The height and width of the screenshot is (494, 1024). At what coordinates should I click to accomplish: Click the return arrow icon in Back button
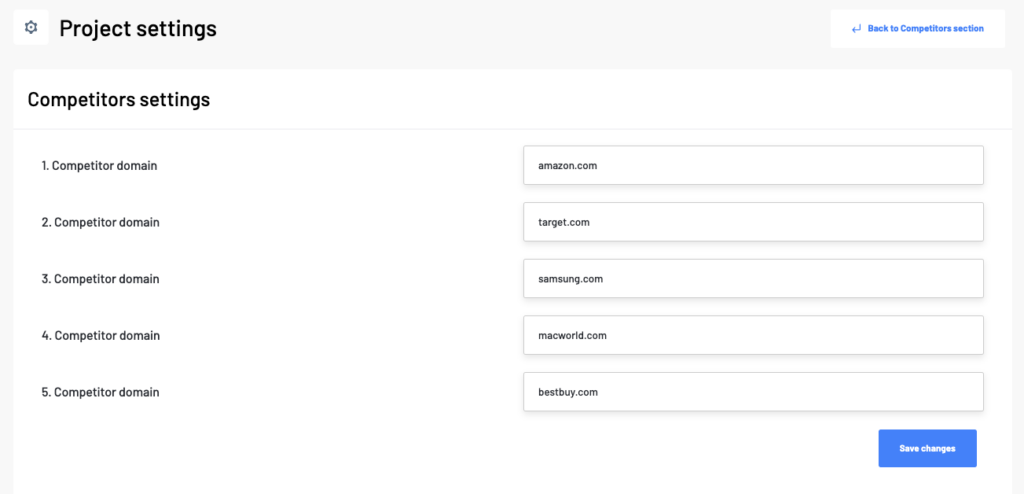point(856,29)
